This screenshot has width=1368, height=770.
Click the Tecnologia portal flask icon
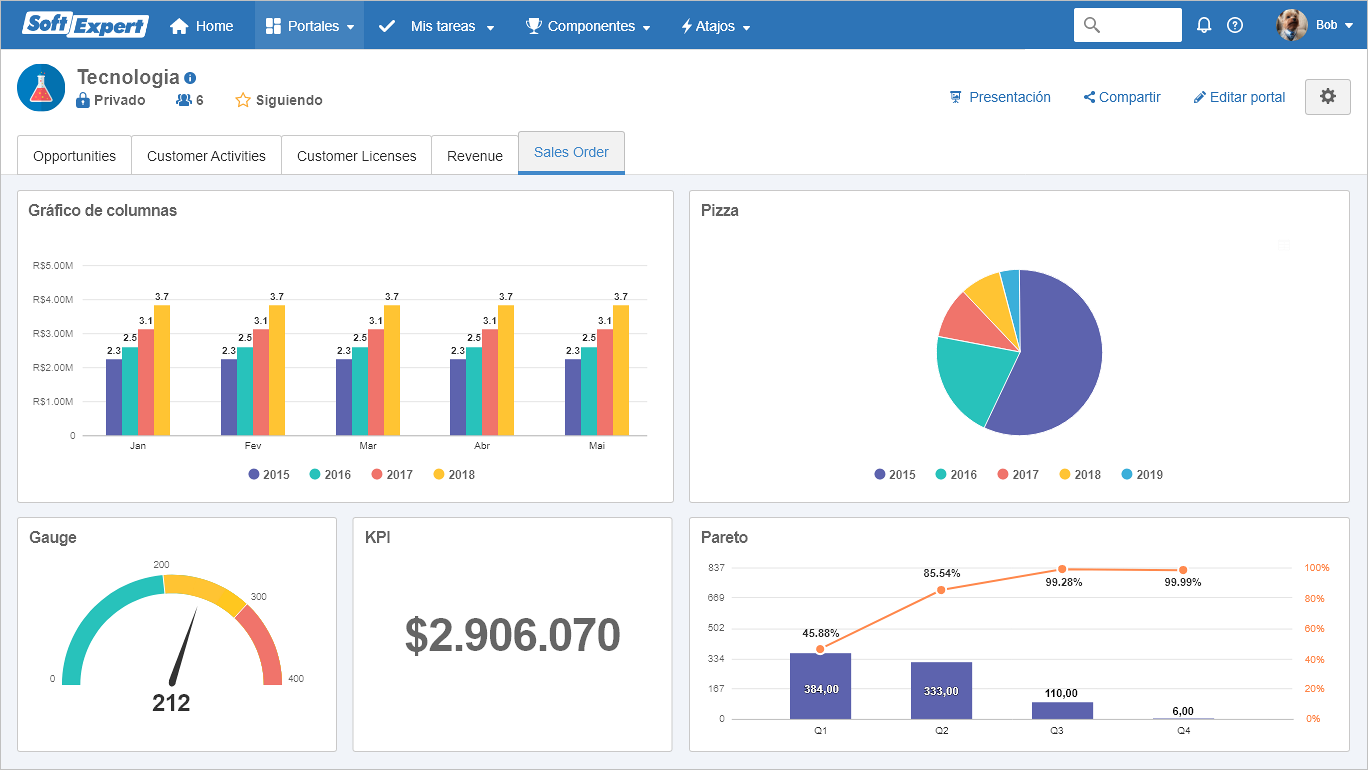[41, 88]
